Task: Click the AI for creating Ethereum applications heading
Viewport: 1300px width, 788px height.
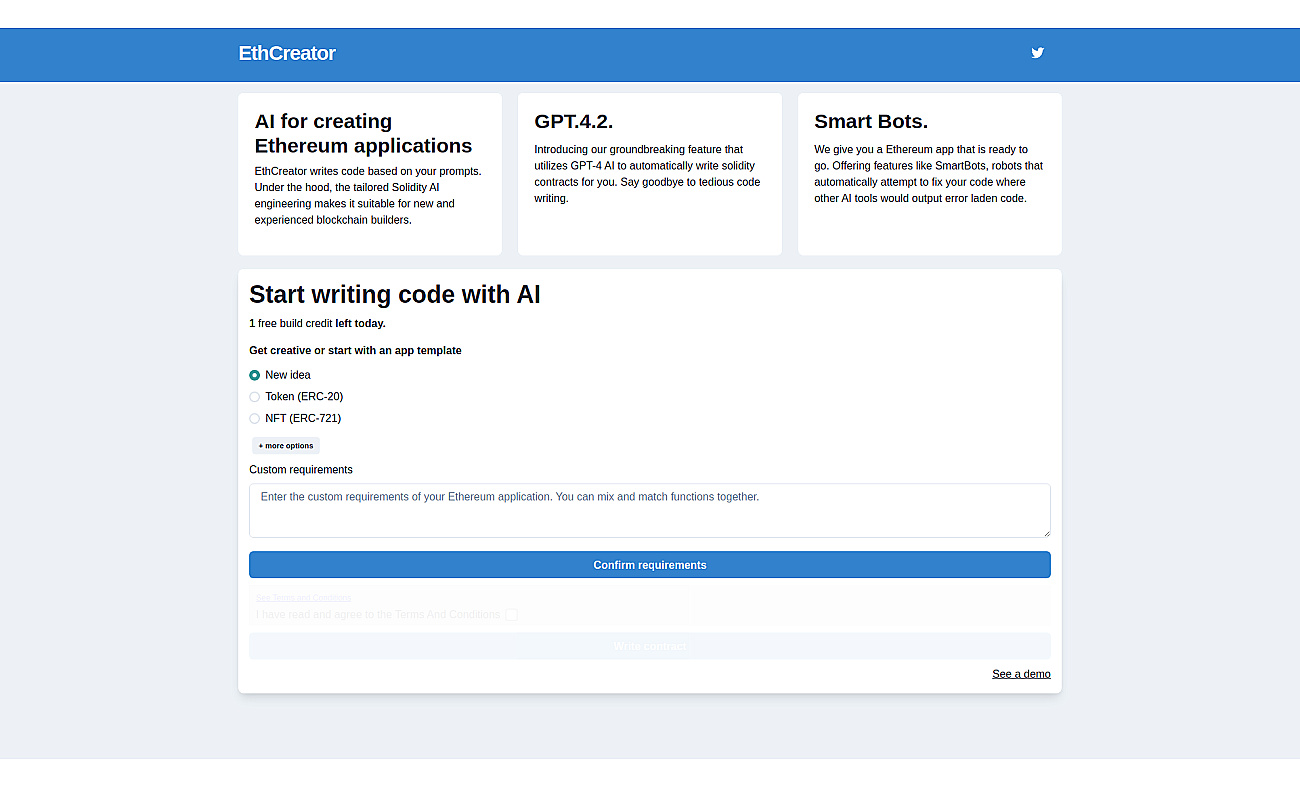Action: click(363, 134)
